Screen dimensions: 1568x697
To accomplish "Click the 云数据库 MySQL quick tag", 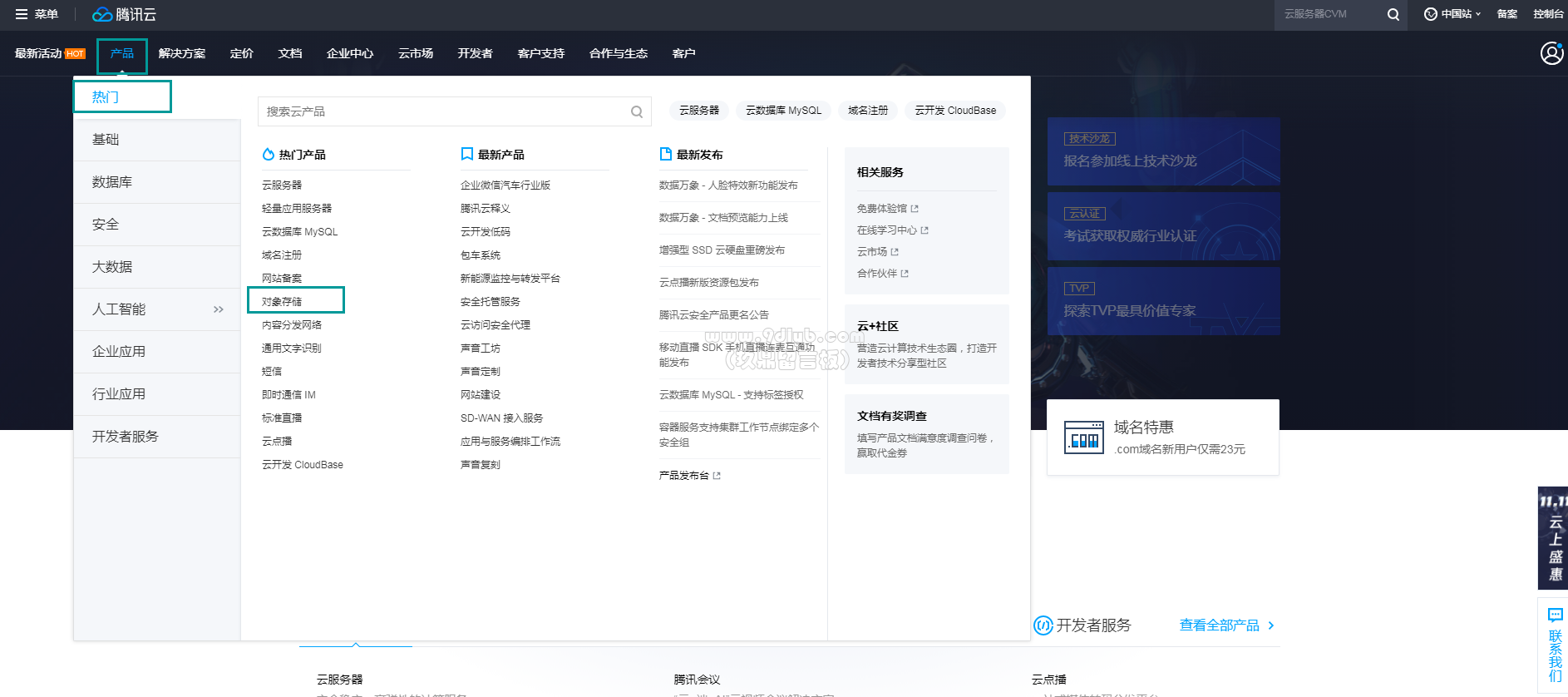I will [783, 111].
